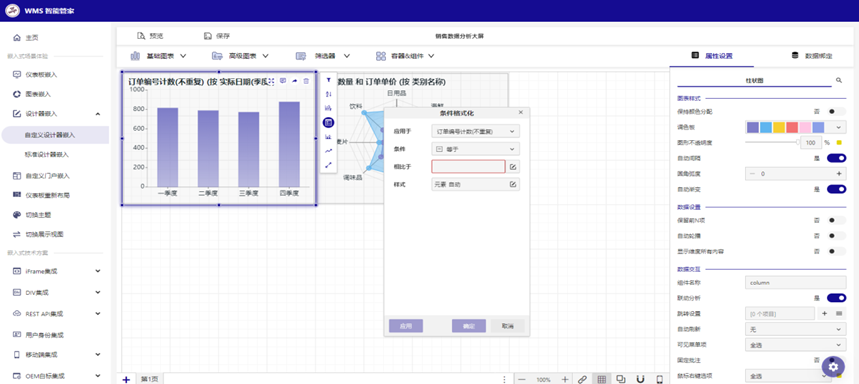Image resolution: width=859 pixels, height=384 pixels.
Task: Open the 自动刷新 dropdown
Action: tap(795, 329)
